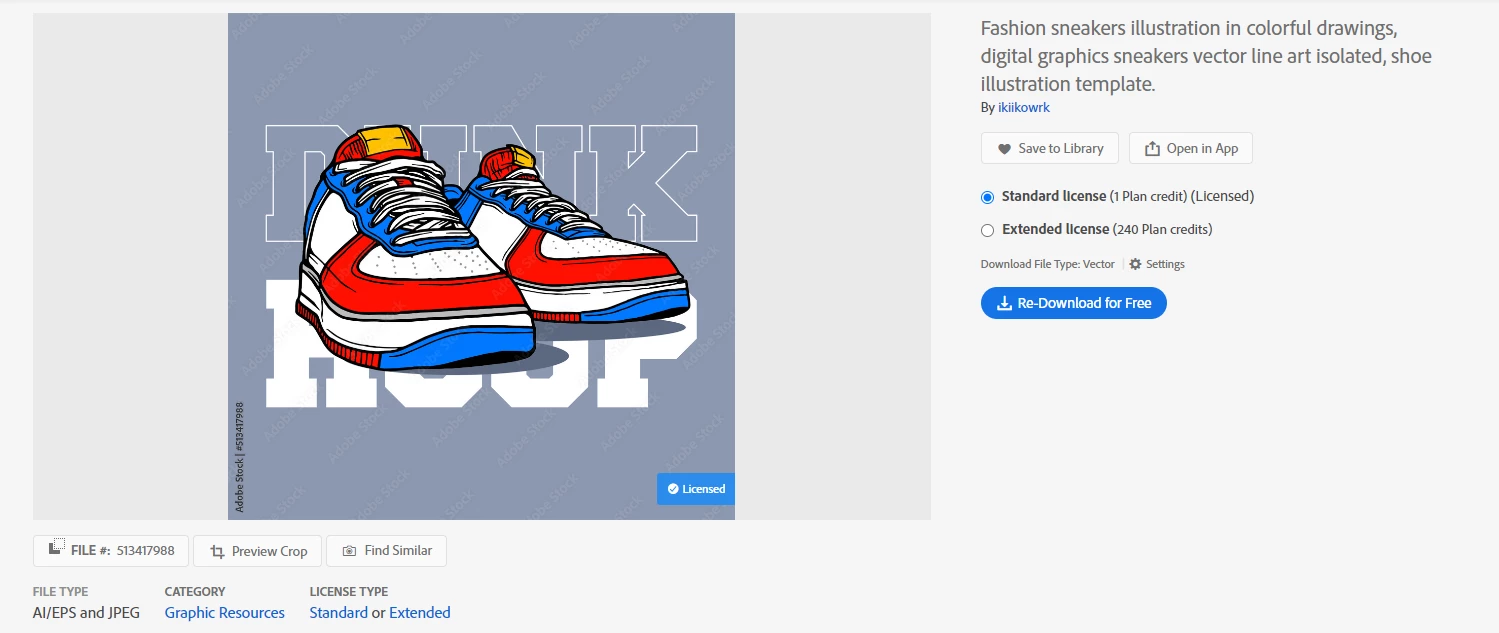Image resolution: width=1499 pixels, height=633 pixels.
Task: Click the Standard license type link
Action: click(339, 613)
